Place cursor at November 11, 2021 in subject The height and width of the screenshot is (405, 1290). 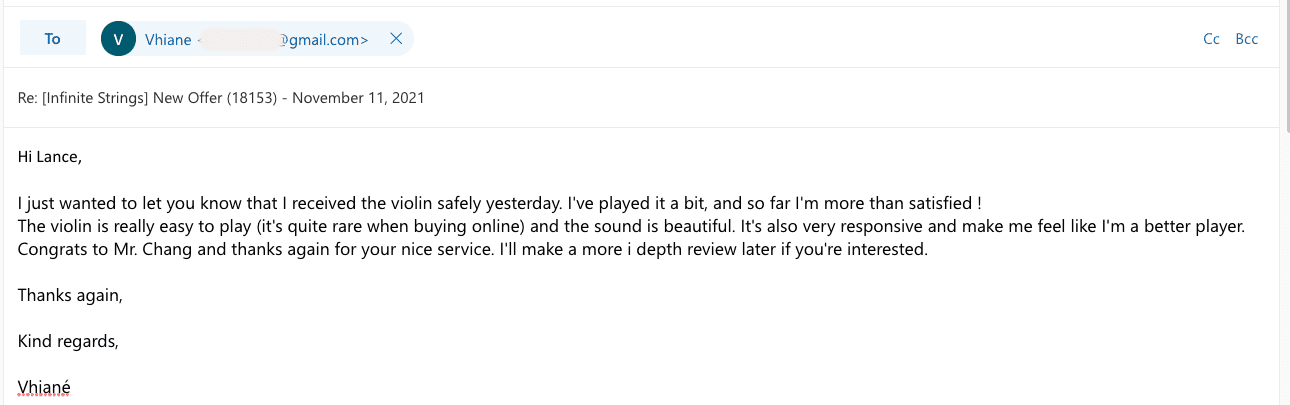tap(358, 98)
